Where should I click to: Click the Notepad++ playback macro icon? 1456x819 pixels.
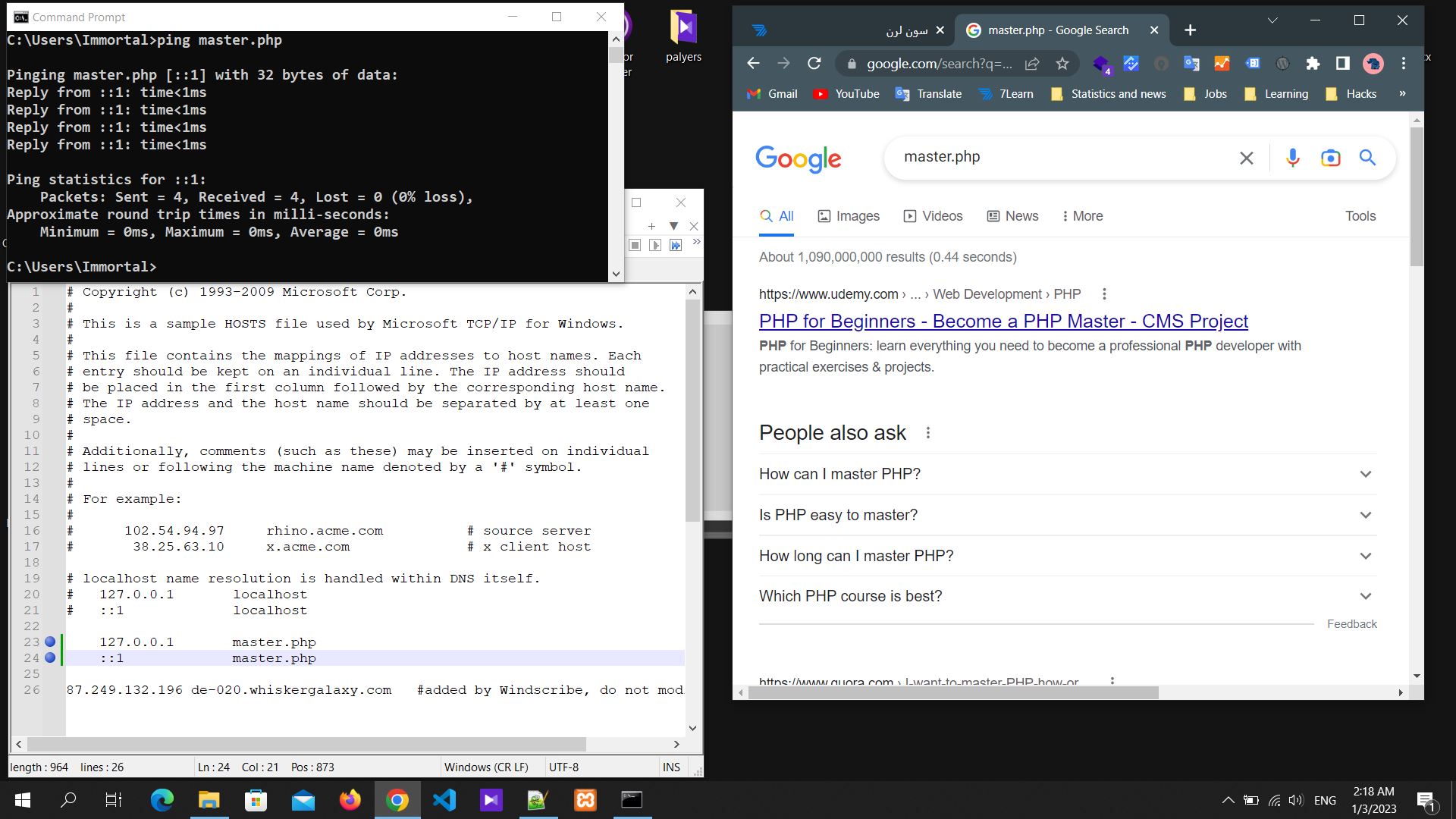click(655, 245)
